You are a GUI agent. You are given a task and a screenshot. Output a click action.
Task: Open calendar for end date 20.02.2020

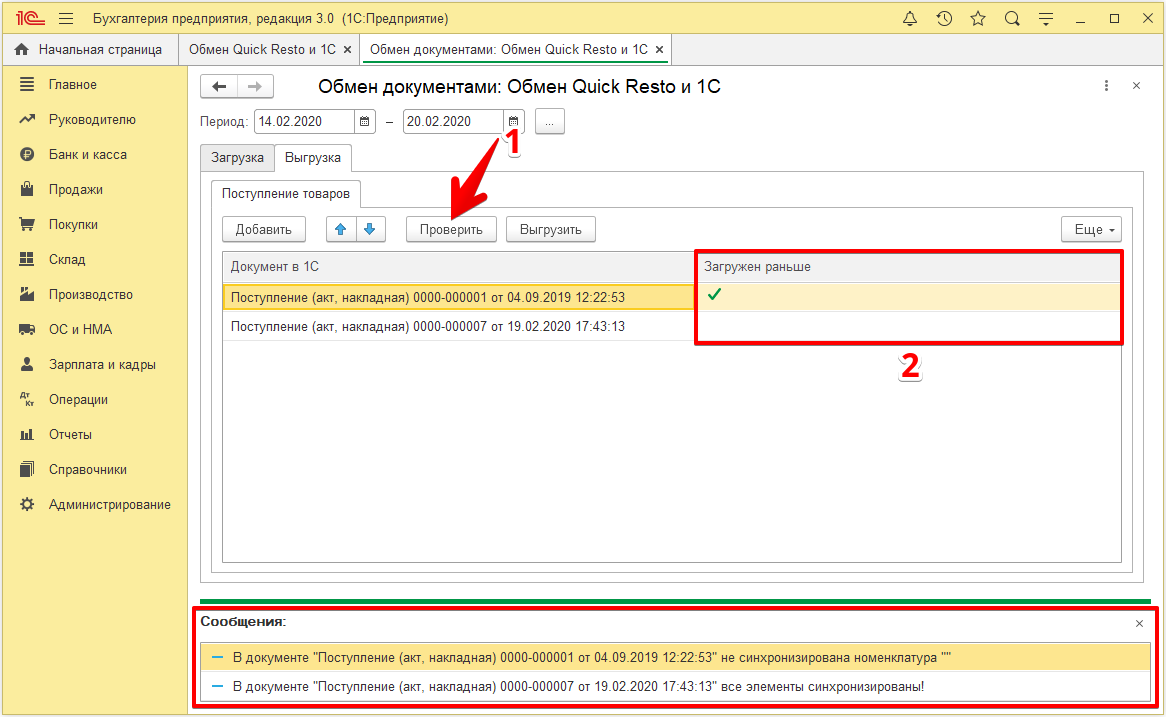pos(513,121)
